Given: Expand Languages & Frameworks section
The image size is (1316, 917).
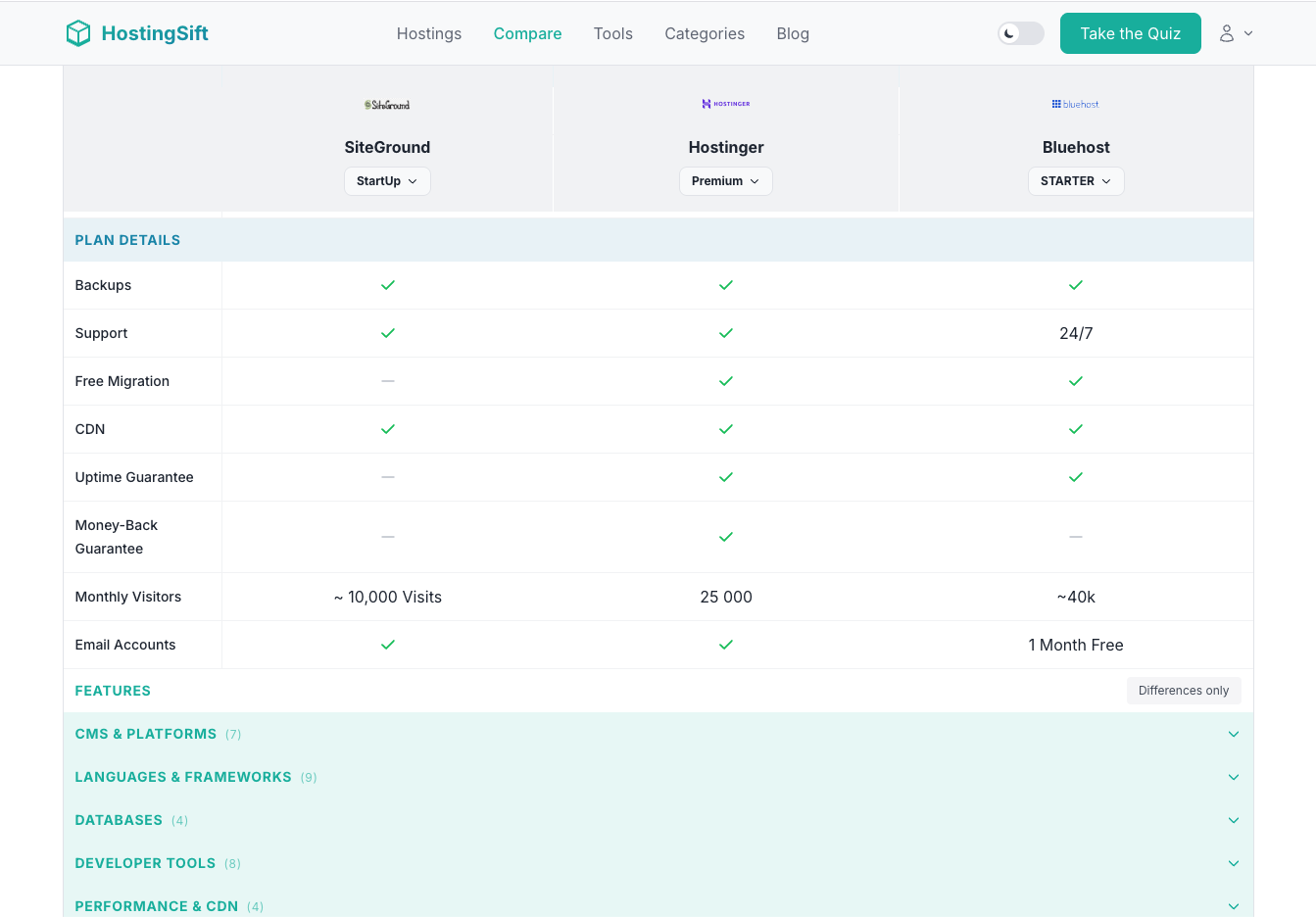Looking at the screenshot, I should [658, 777].
